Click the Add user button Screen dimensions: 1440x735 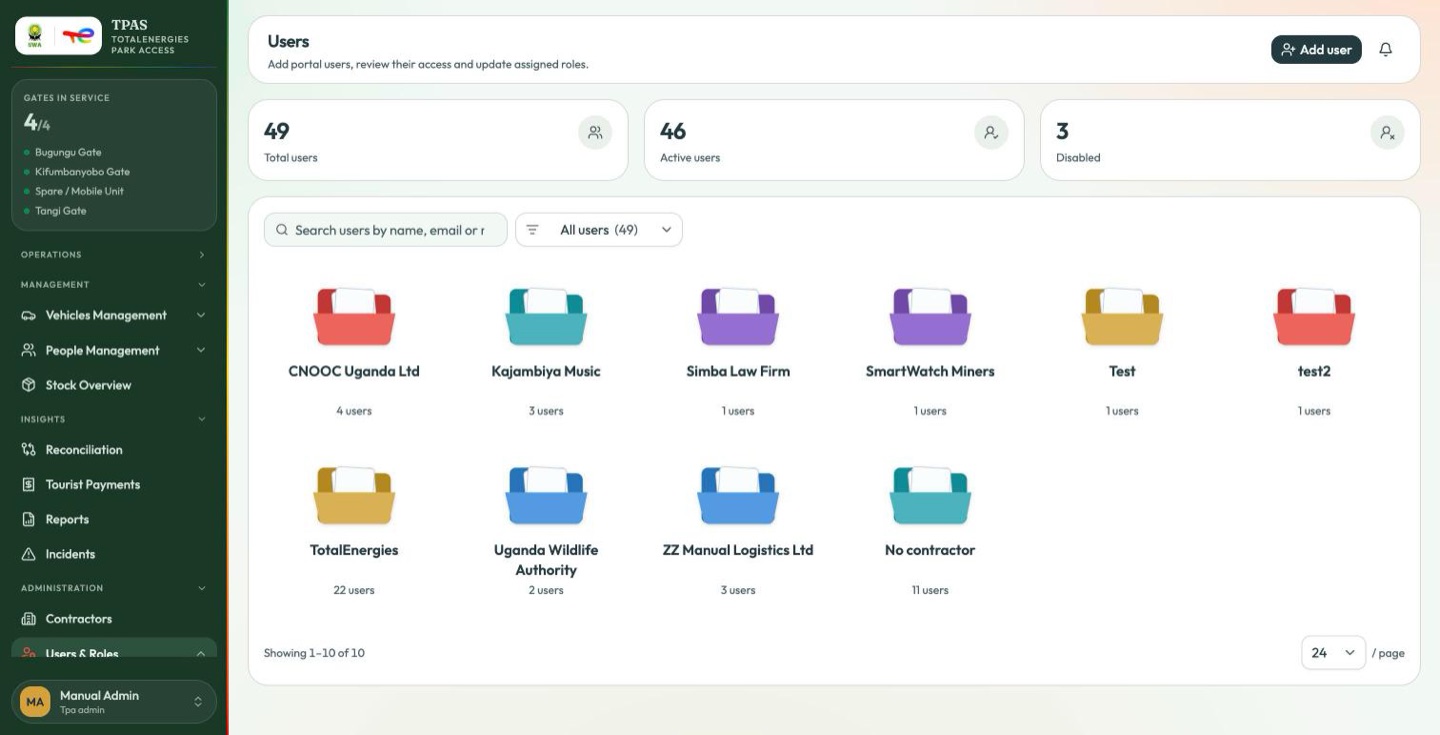click(x=1316, y=49)
